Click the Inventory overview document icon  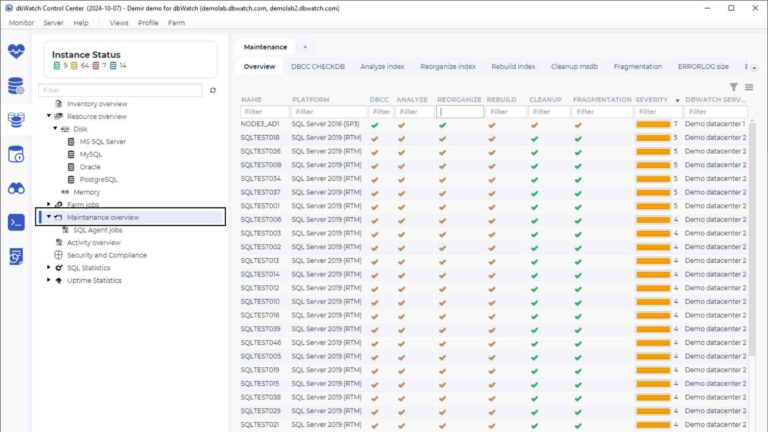(59, 103)
